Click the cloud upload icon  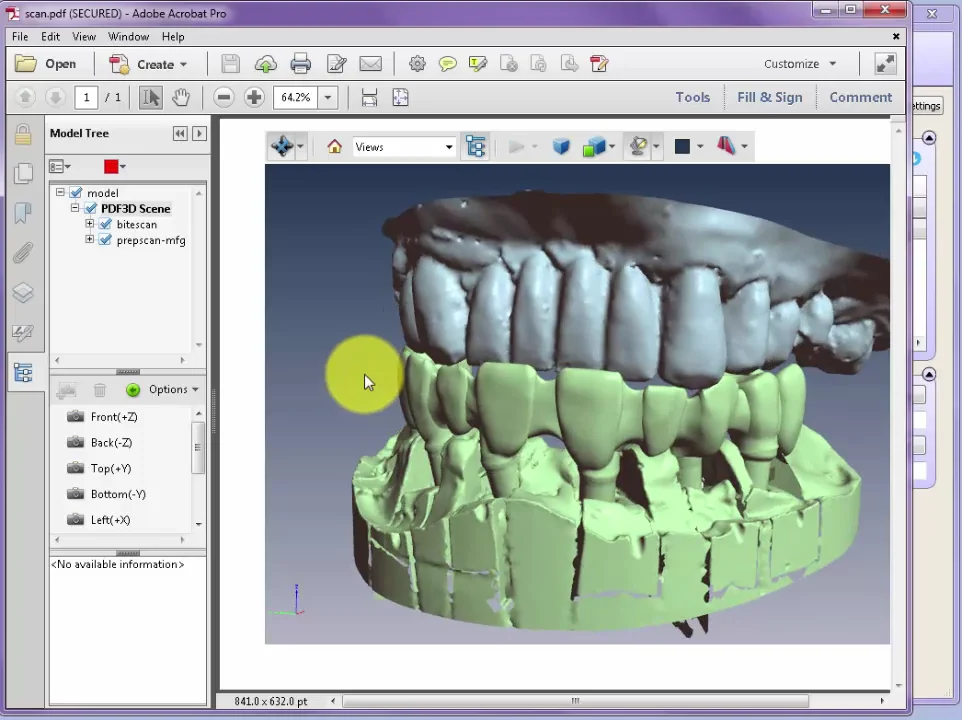[x=265, y=64]
